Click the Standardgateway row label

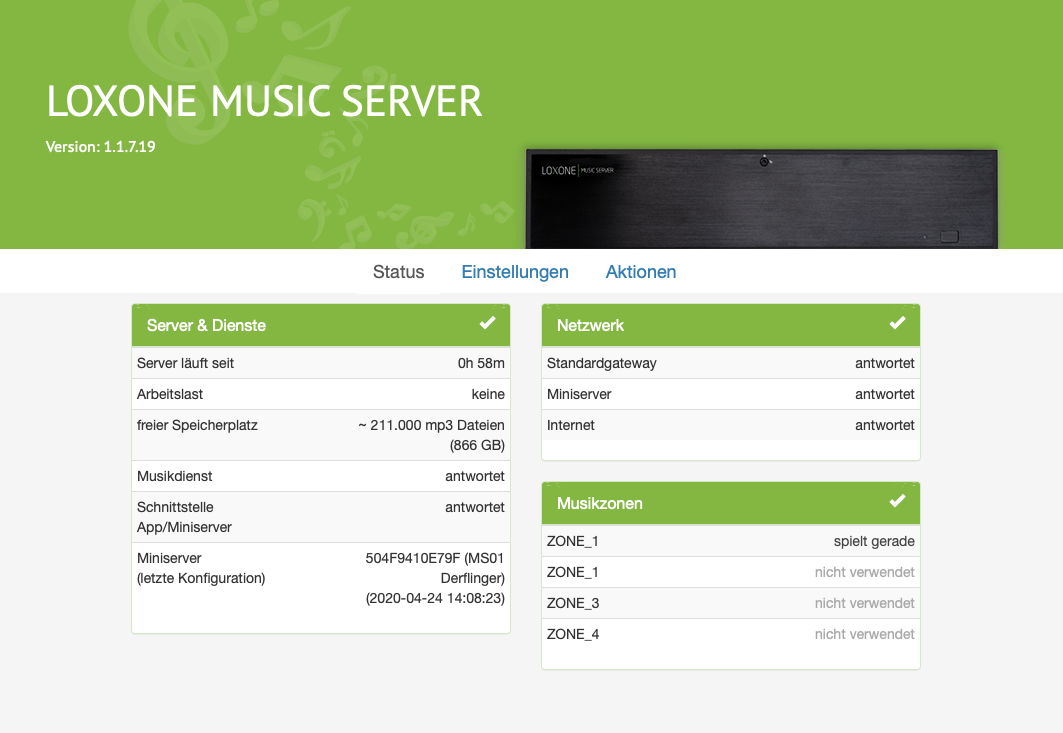coord(601,363)
